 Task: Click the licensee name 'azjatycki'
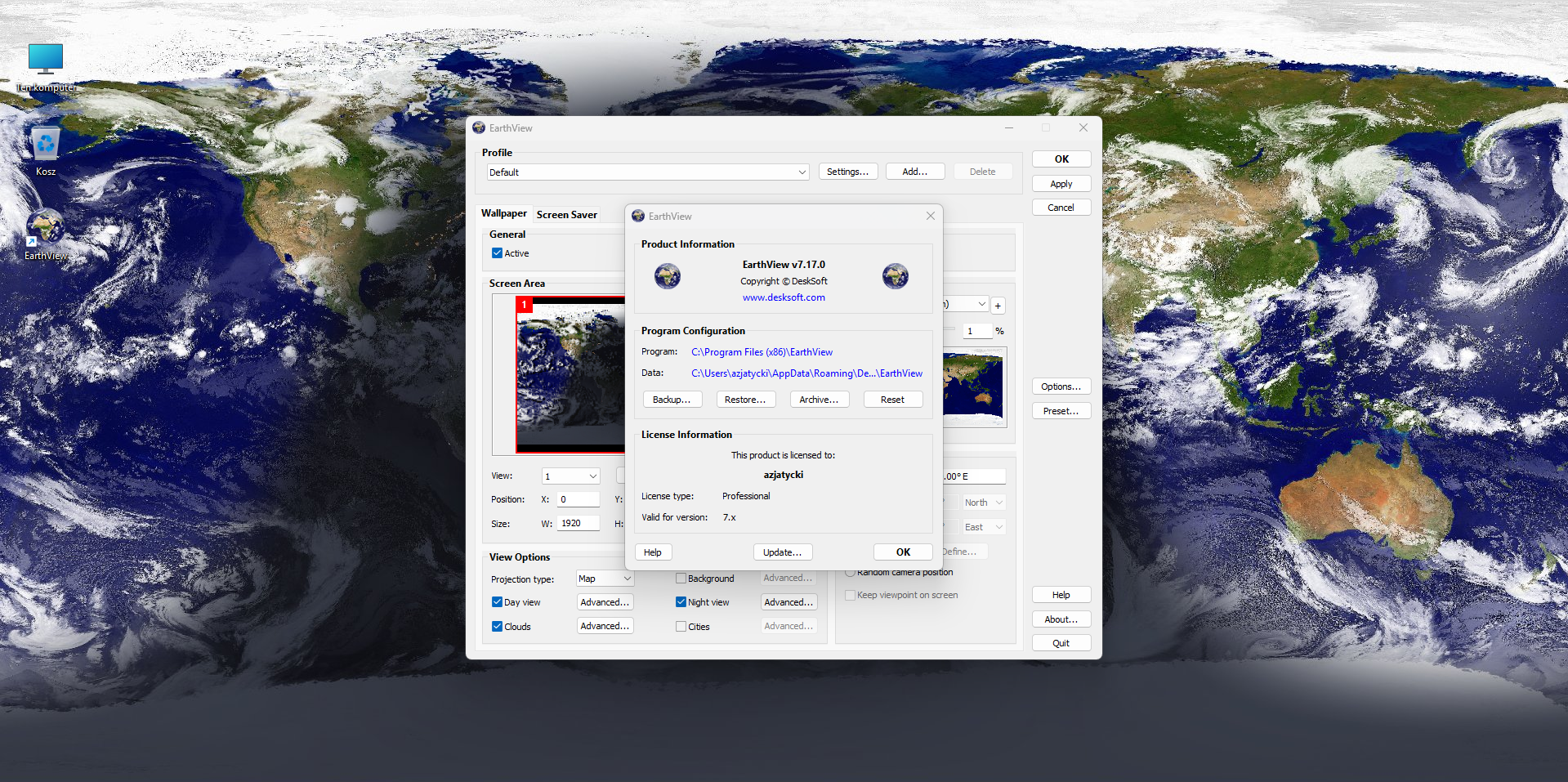[x=784, y=475]
